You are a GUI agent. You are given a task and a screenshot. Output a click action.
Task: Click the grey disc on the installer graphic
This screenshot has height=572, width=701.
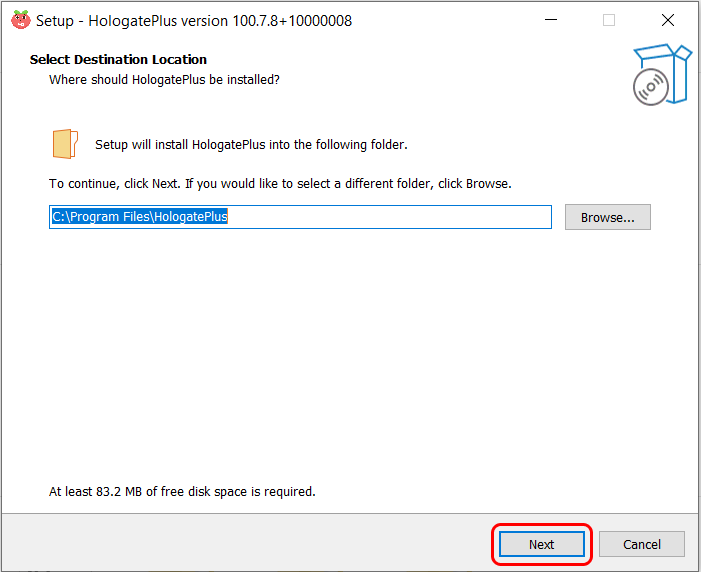point(650,87)
